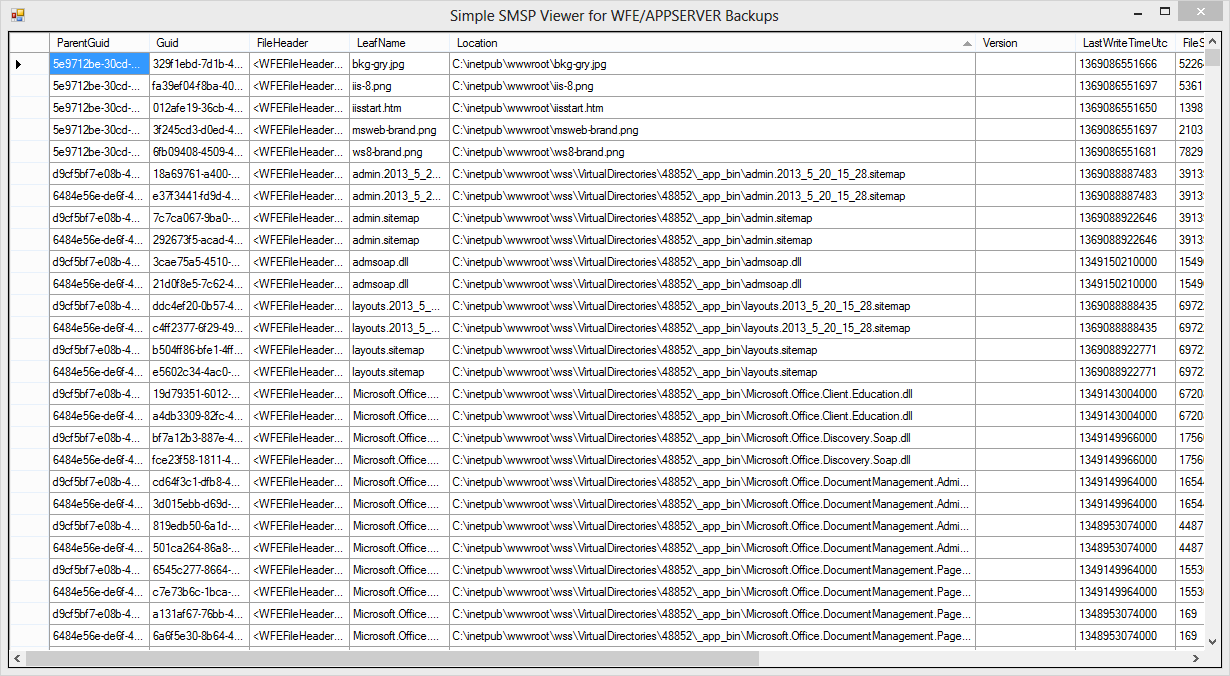
Task: Sort by the Guid column header
Action: click(x=199, y=43)
